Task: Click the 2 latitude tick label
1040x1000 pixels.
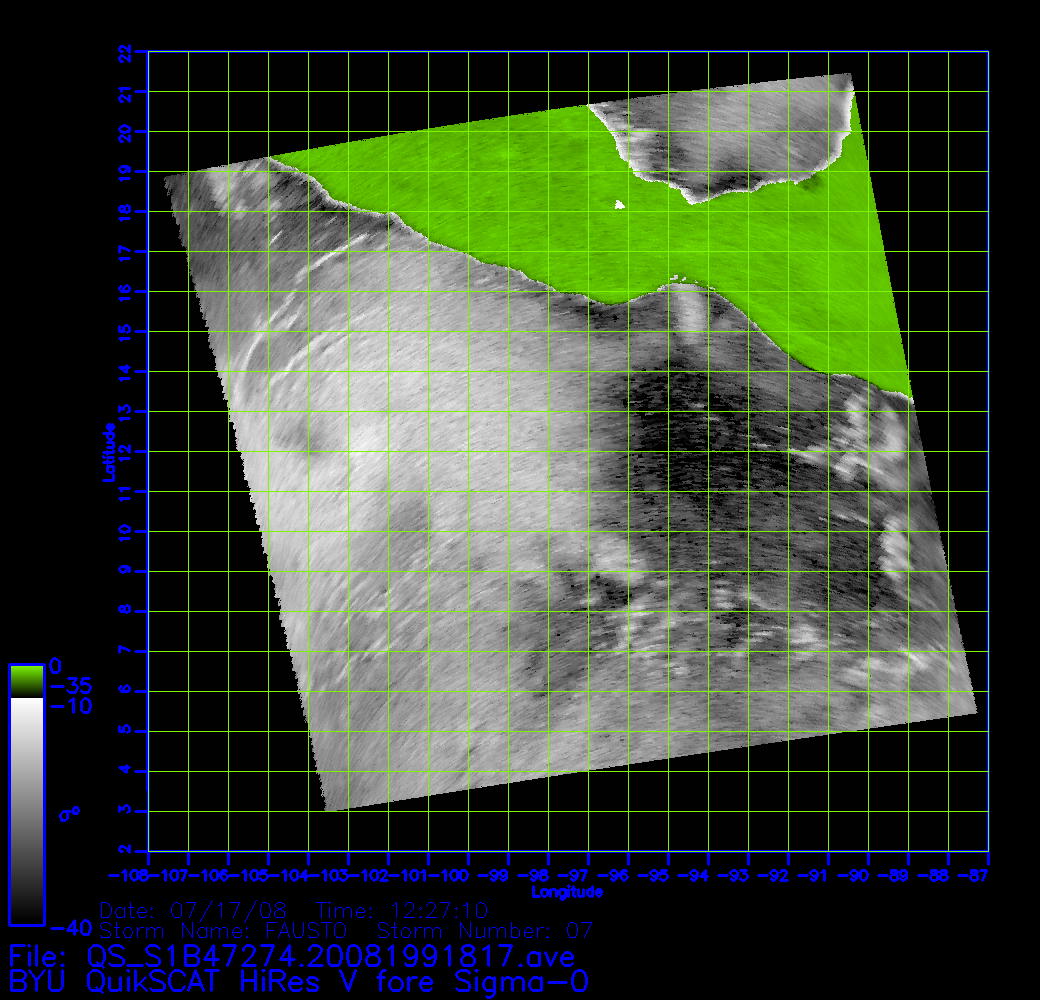Action: tap(125, 850)
